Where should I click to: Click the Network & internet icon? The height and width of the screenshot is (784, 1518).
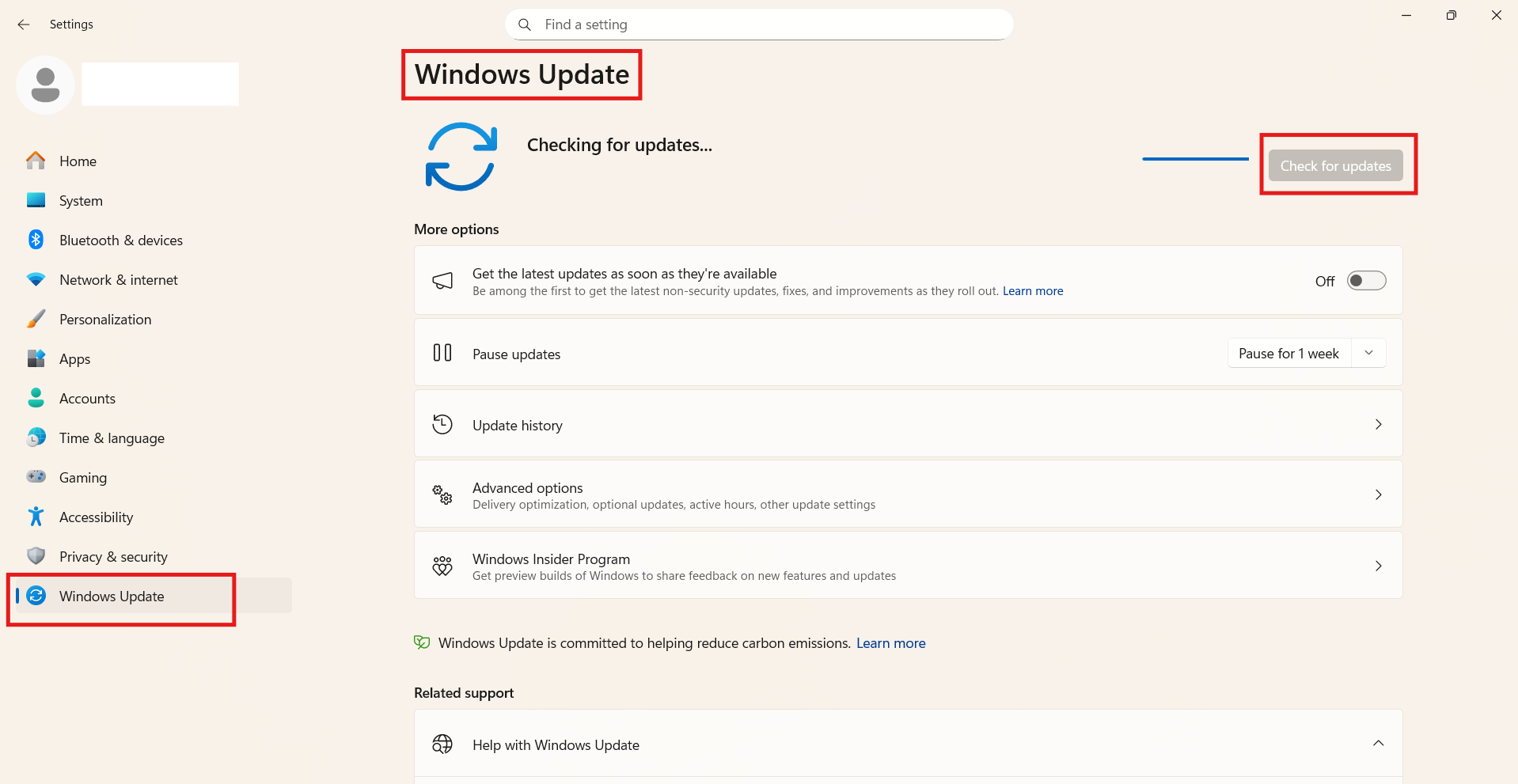point(36,279)
